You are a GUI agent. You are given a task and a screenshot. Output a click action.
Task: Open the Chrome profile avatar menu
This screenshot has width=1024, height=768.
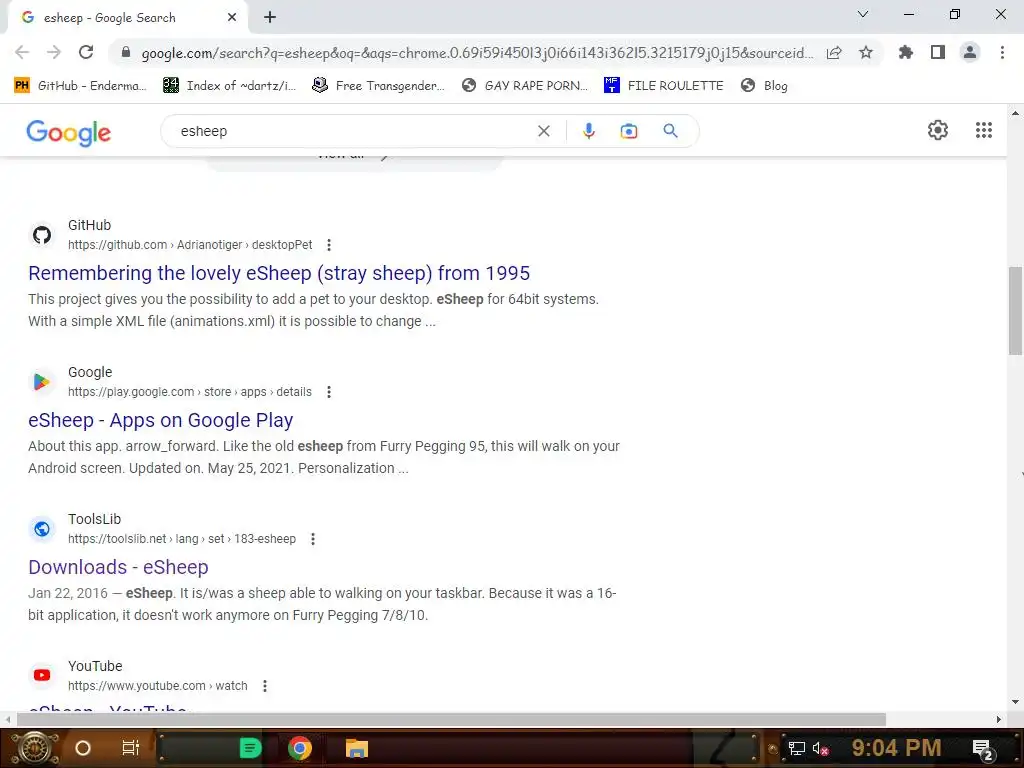point(970,52)
